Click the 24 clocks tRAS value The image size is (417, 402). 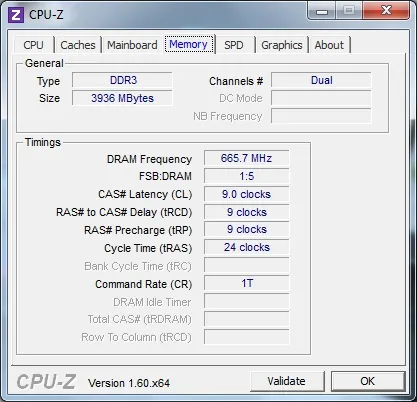[247, 247]
